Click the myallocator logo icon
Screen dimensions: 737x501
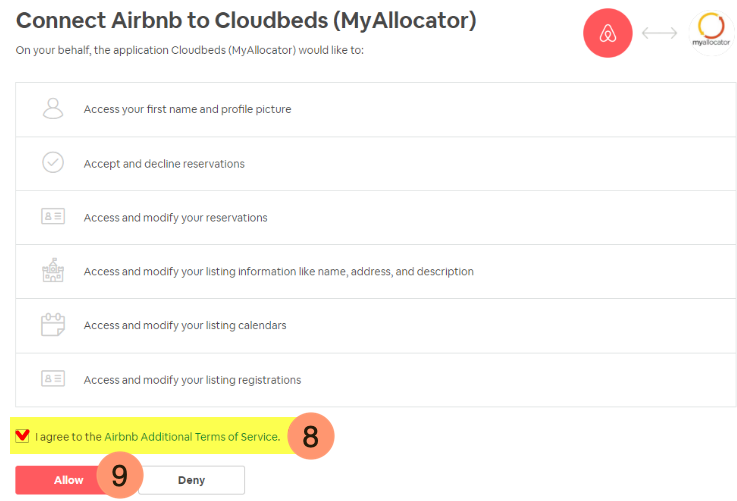point(712,32)
